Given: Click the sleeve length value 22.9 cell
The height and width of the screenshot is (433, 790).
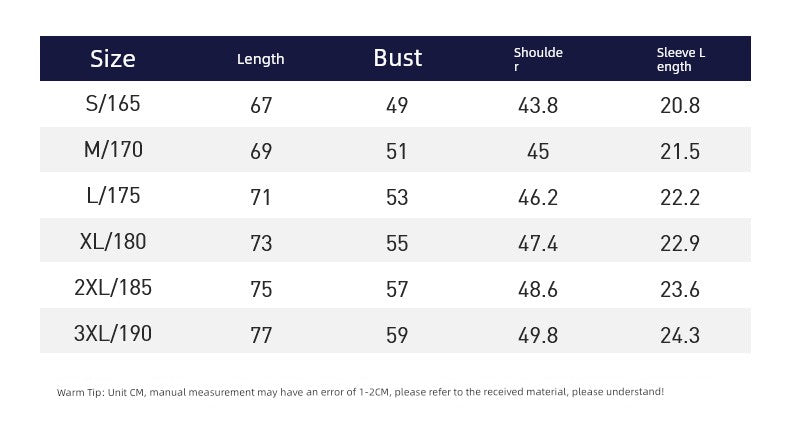Looking at the screenshot, I should pyautogui.click(x=680, y=243).
